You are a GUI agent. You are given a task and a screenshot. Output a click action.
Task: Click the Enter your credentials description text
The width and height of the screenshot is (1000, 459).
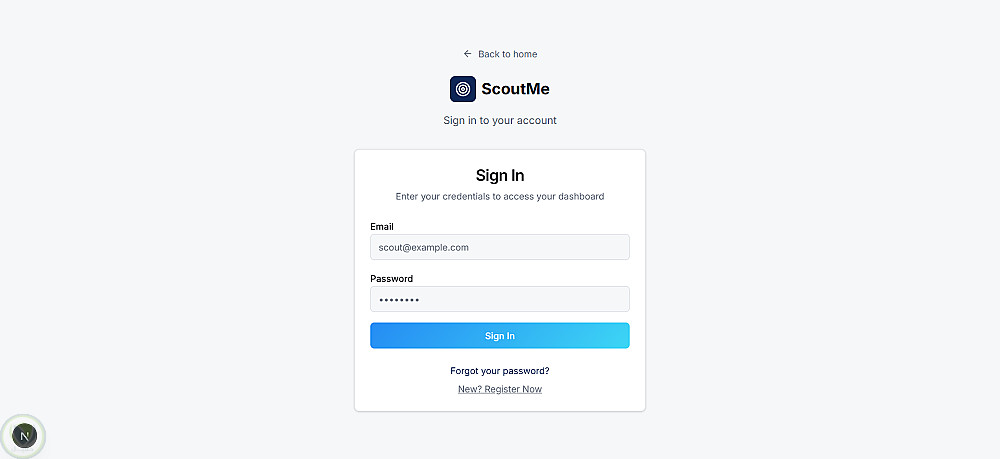[x=500, y=197]
